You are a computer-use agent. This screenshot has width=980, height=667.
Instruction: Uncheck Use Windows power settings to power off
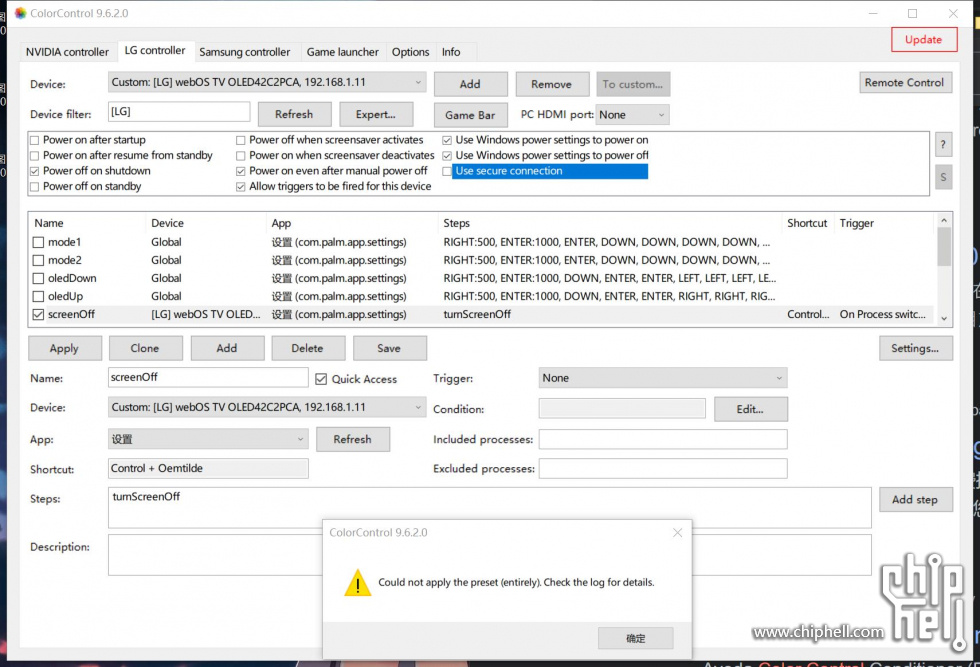447,156
